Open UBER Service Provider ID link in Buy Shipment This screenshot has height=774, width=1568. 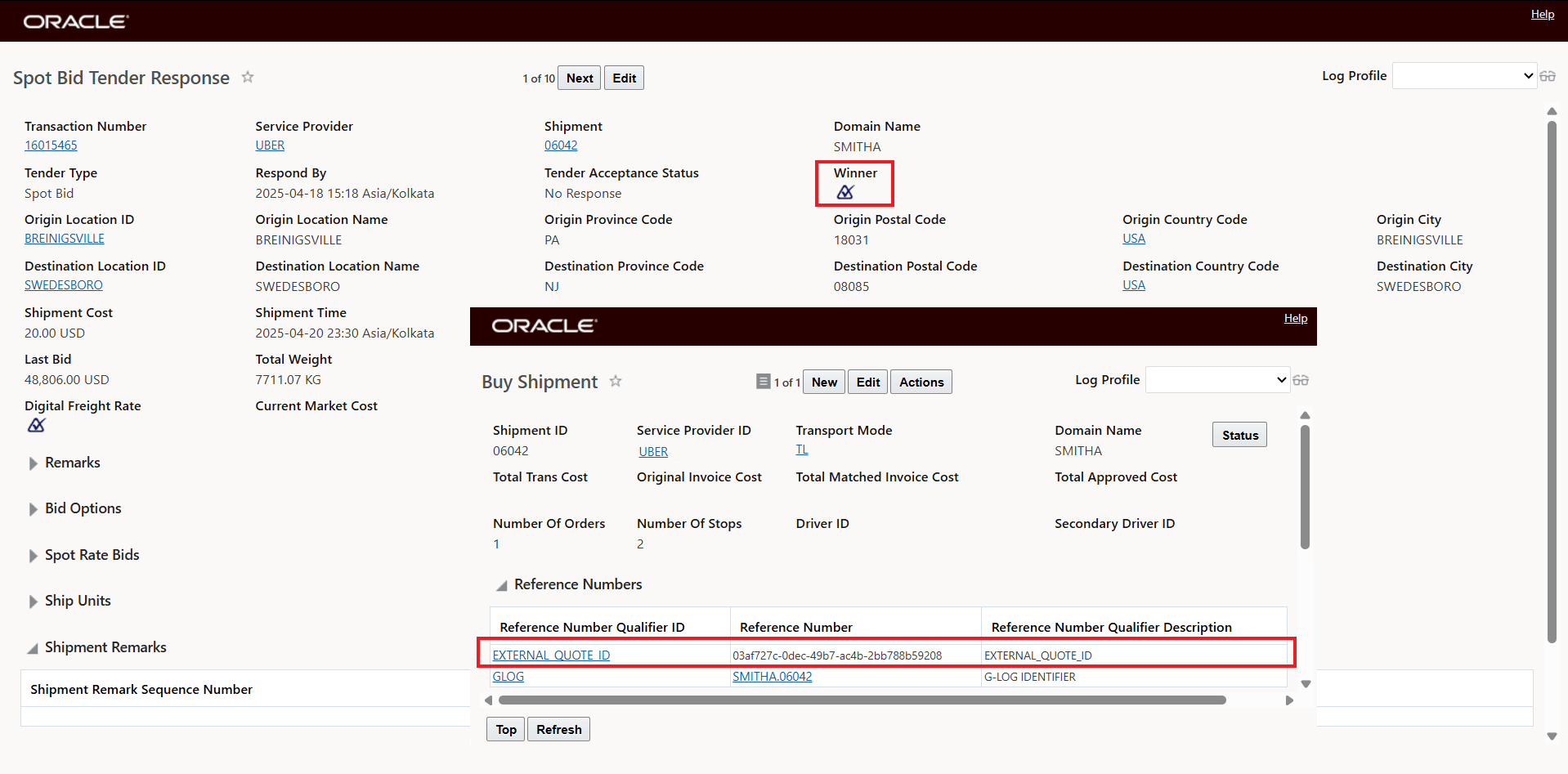[x=653, y=452]
